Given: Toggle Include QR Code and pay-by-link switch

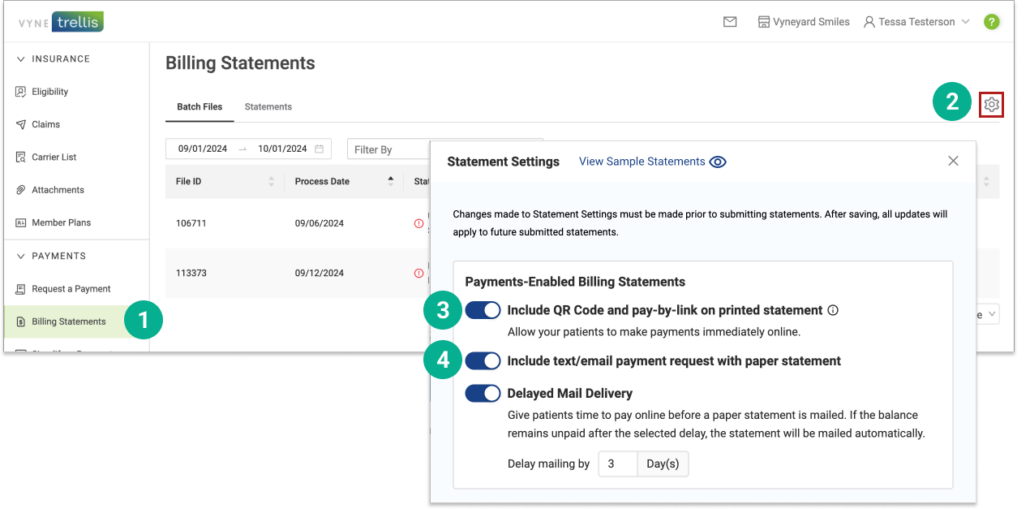Looking at the screenshot, I should click(x=483, y=310).
